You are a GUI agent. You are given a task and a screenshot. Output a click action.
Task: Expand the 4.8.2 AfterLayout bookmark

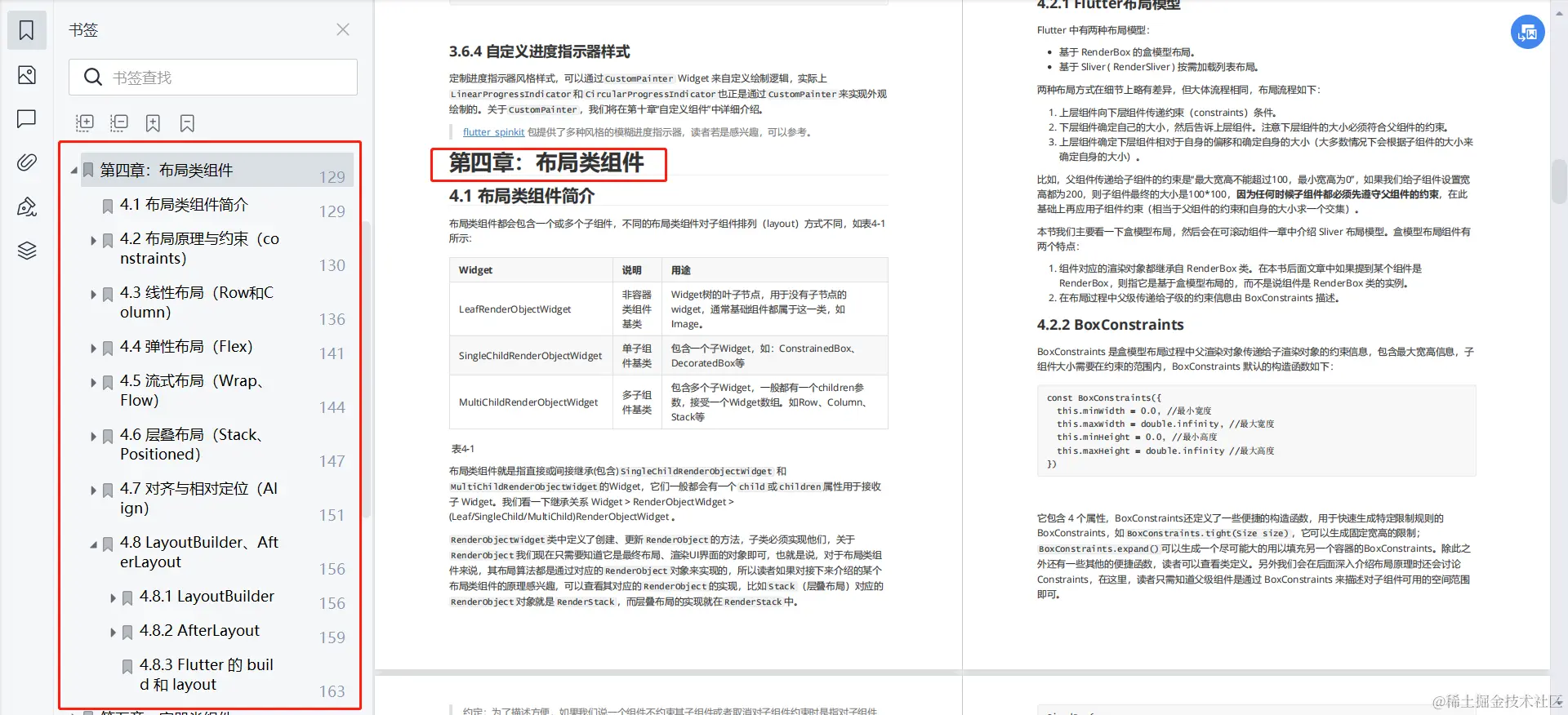pos(113,633)
